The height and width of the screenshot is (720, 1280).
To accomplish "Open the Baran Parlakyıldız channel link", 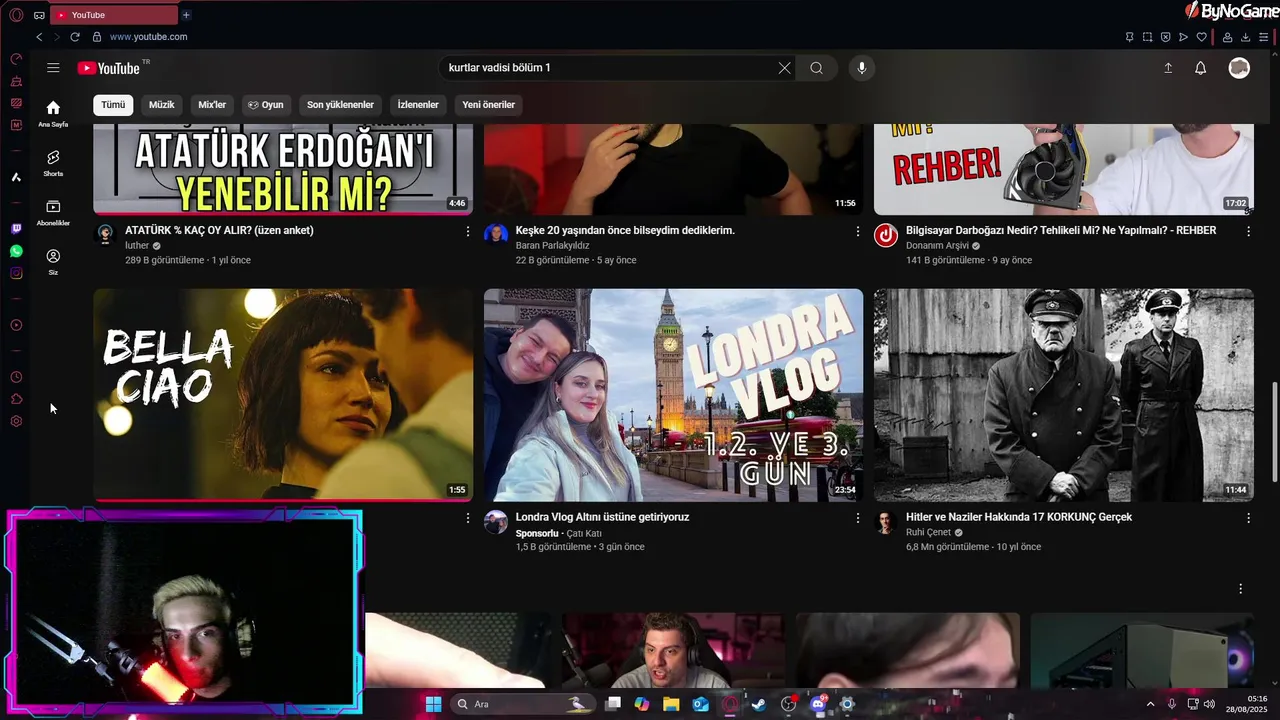I will [x=552, y=245].
